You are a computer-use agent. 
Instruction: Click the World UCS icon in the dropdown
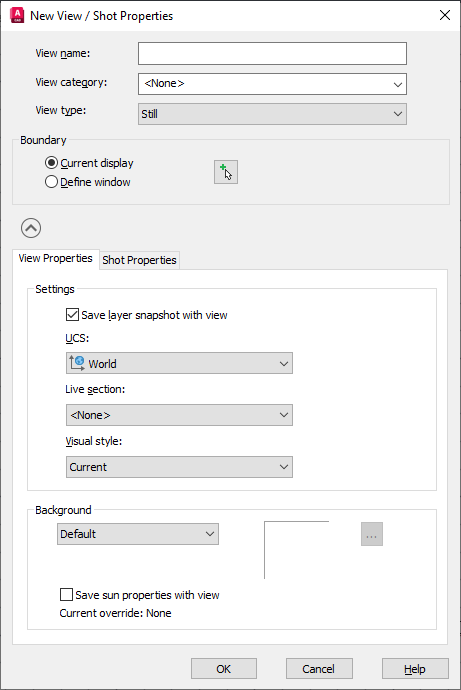point(77,363)
